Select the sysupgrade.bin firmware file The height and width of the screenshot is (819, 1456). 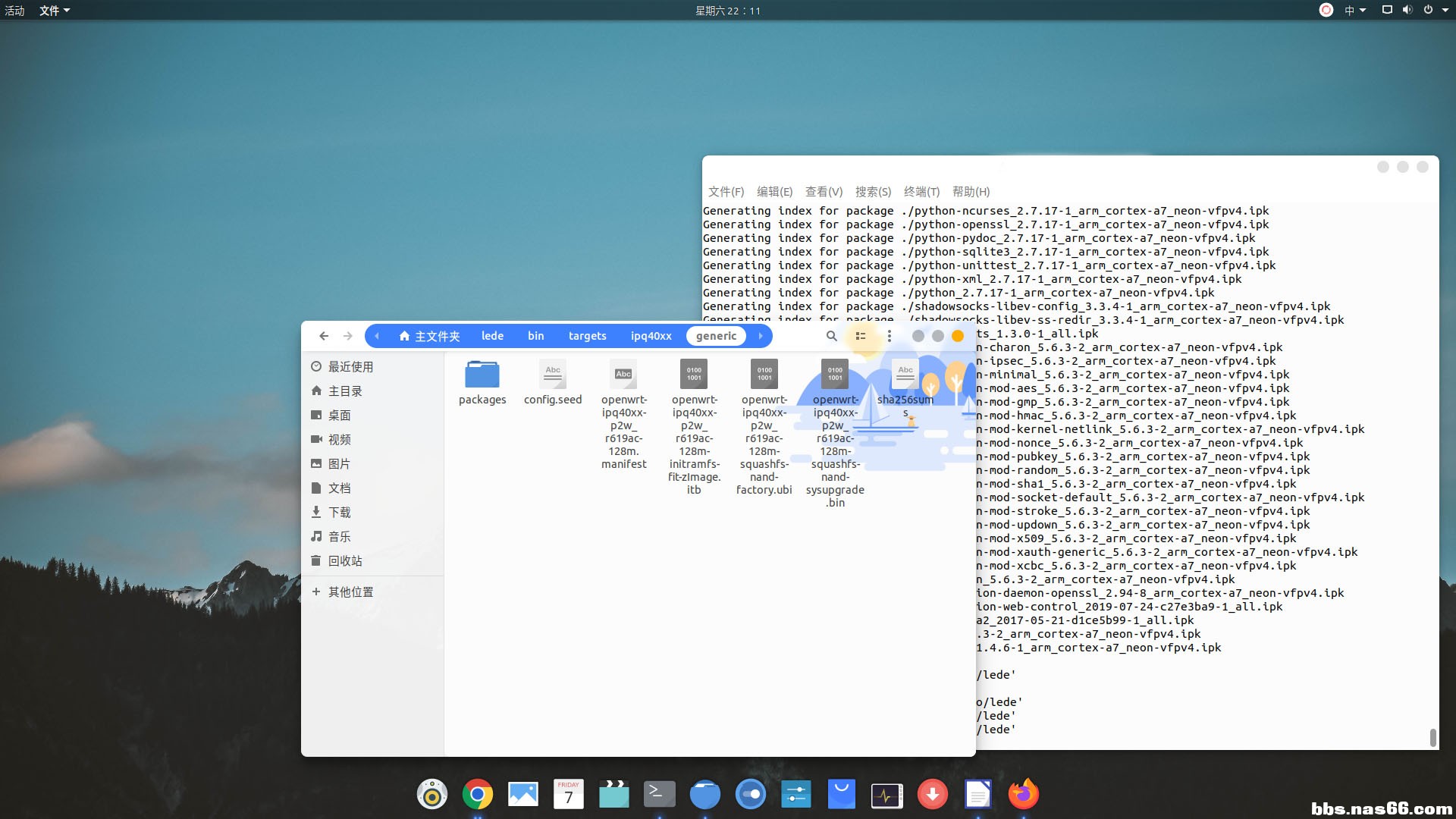pyautogui.click(x=835, y=375)
